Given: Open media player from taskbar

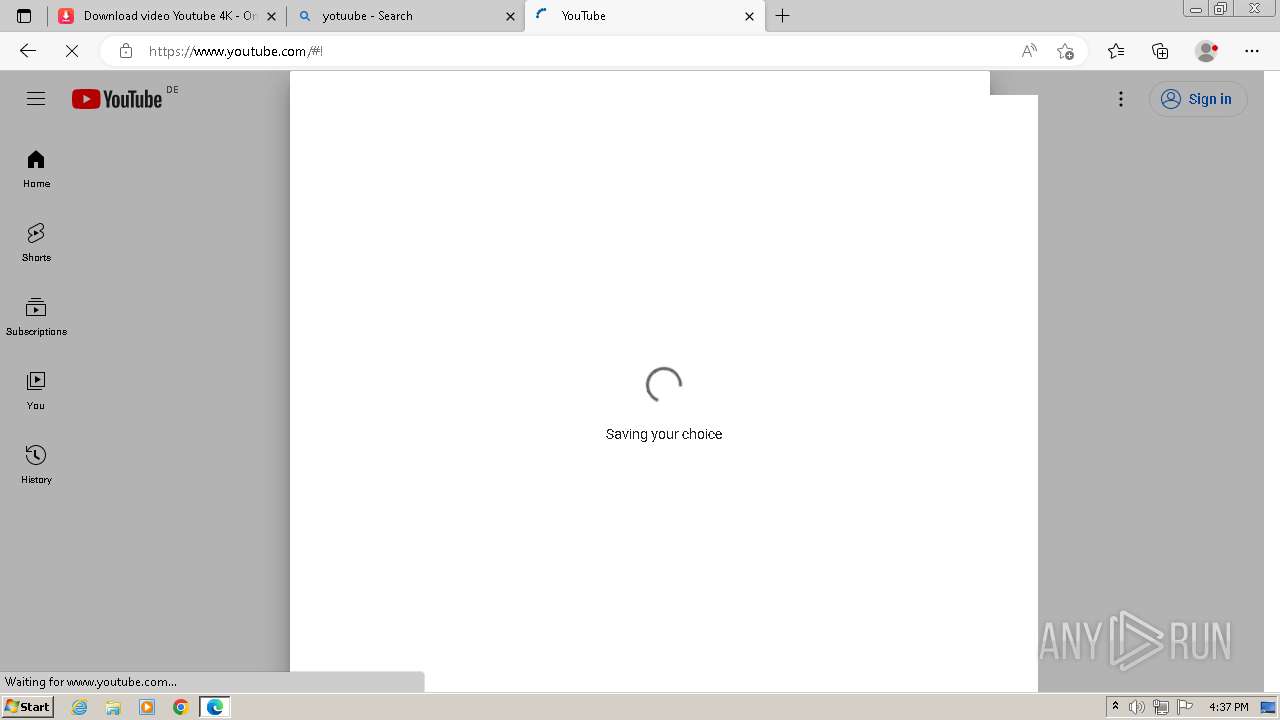Looking at the screenshot, I should [x=147, y=707].
